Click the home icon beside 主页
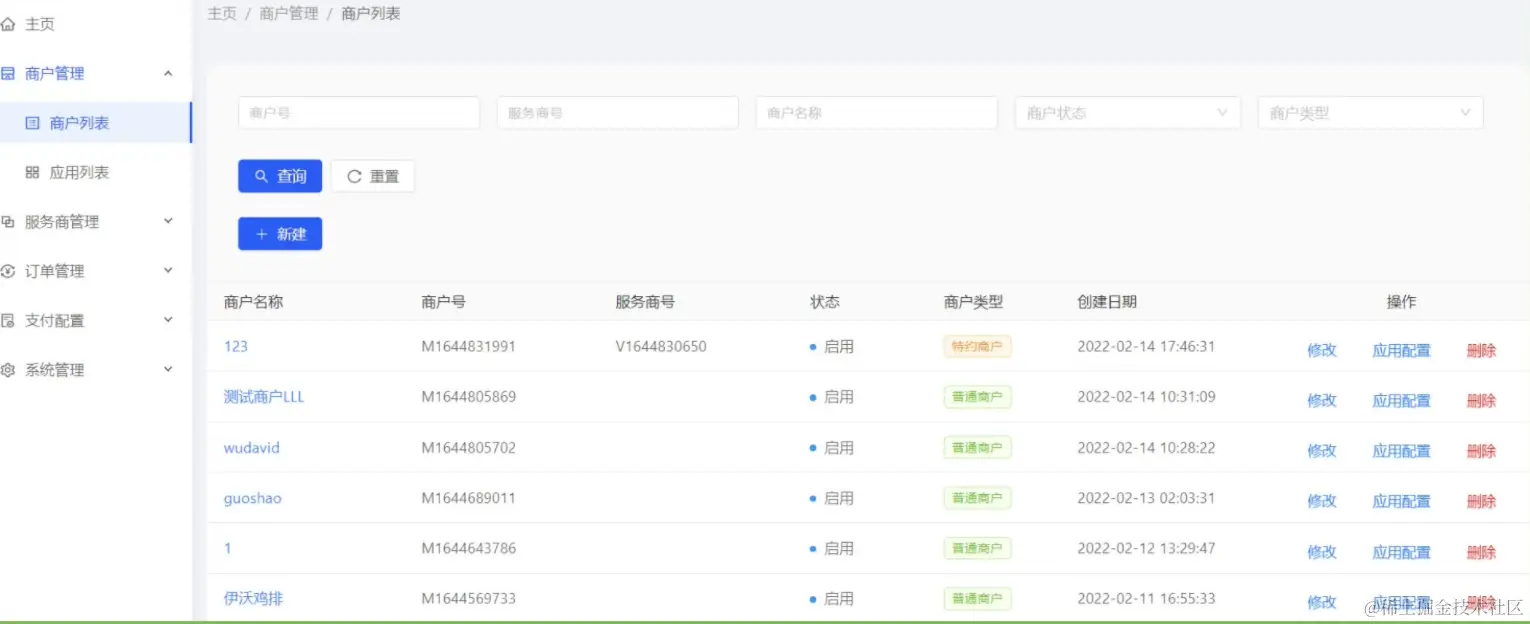The height and width of the screenshot is (624, 1530). (x=8, y=24)
